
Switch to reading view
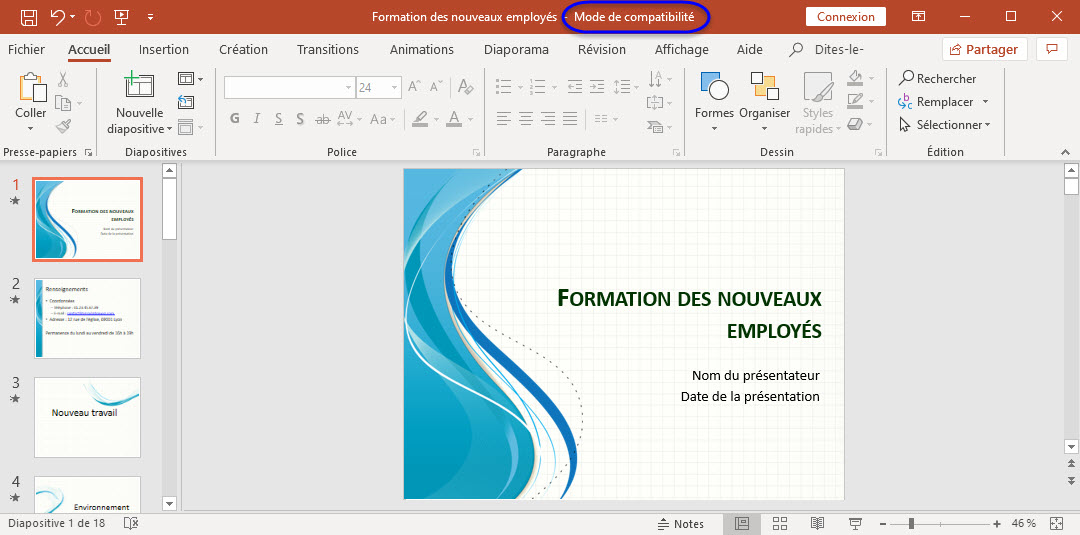(x=817, y=523)
